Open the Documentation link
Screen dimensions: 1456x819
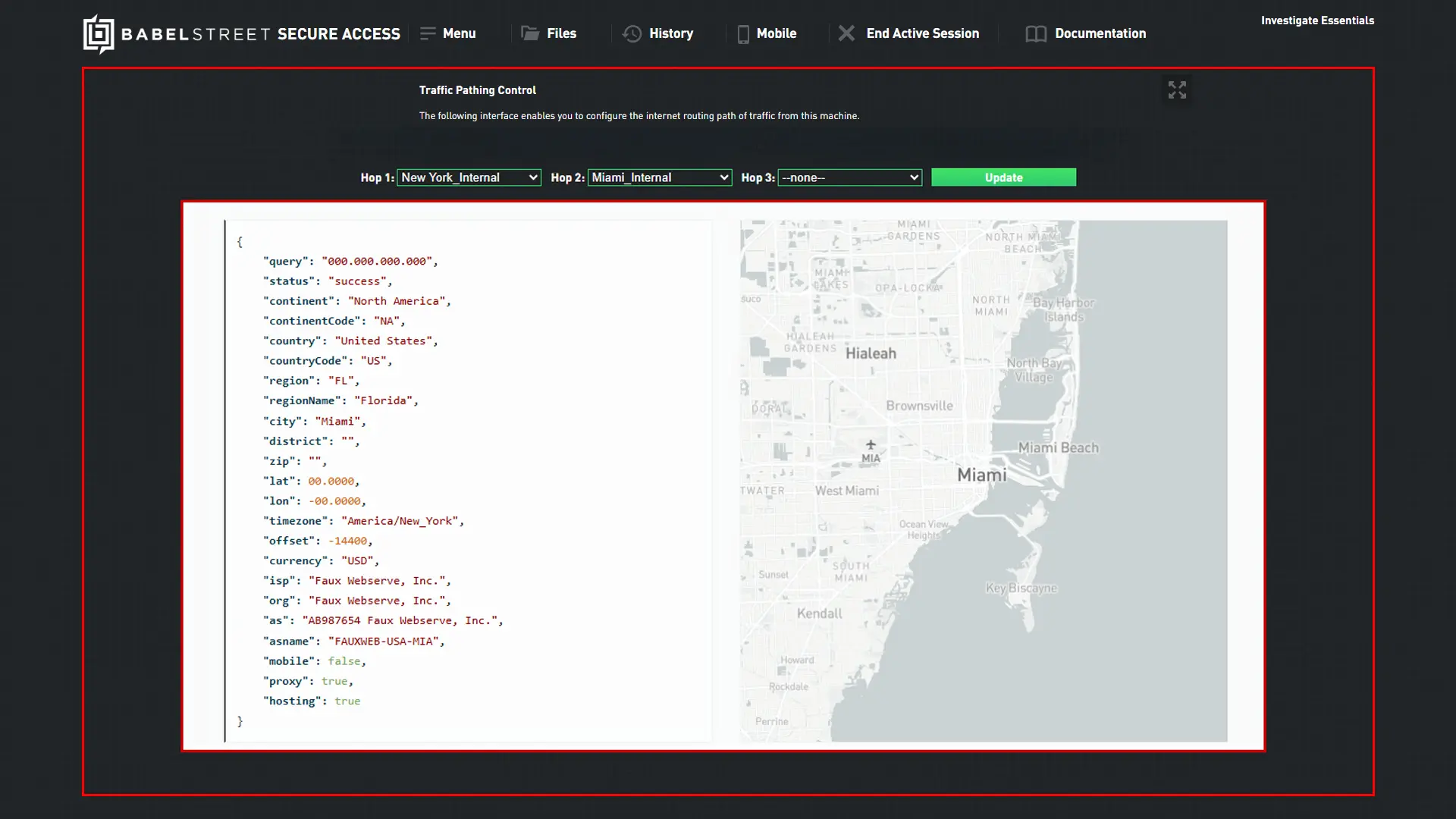click(x=1100, y=33)
